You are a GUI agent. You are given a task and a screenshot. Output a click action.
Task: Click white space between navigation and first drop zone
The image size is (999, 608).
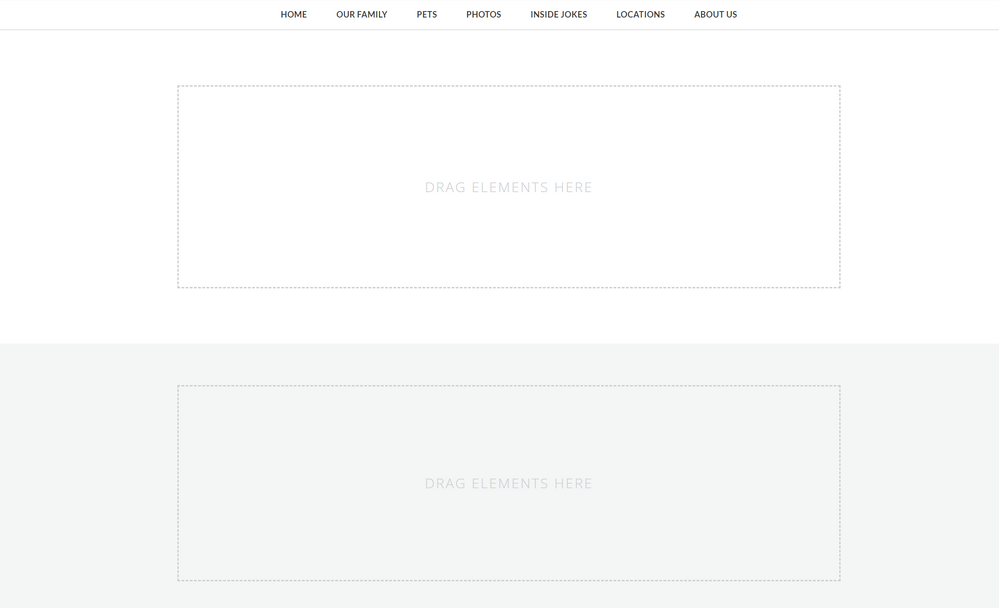(x=508, y=58)
